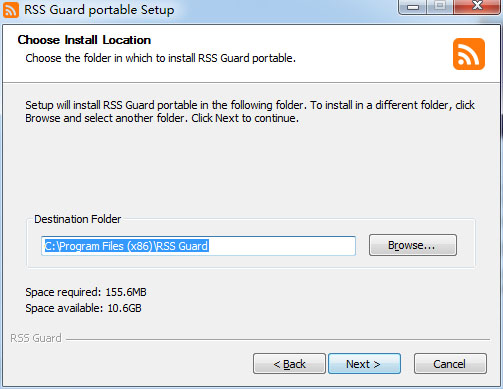Click the Destination Folder path field
This screenshot has width=503, height=389.
tap(198, 246)
